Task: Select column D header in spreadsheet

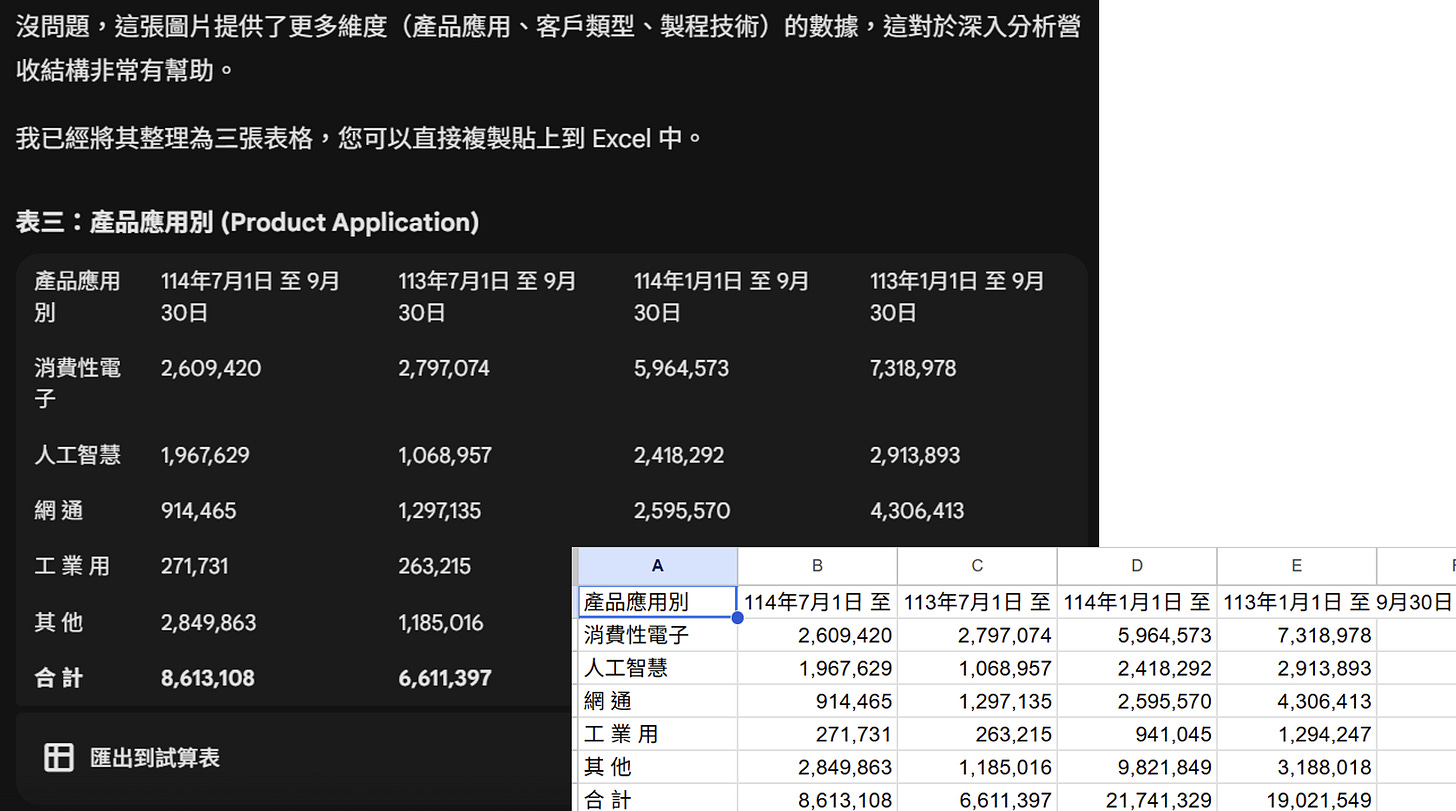Action: click(1137, 566)
